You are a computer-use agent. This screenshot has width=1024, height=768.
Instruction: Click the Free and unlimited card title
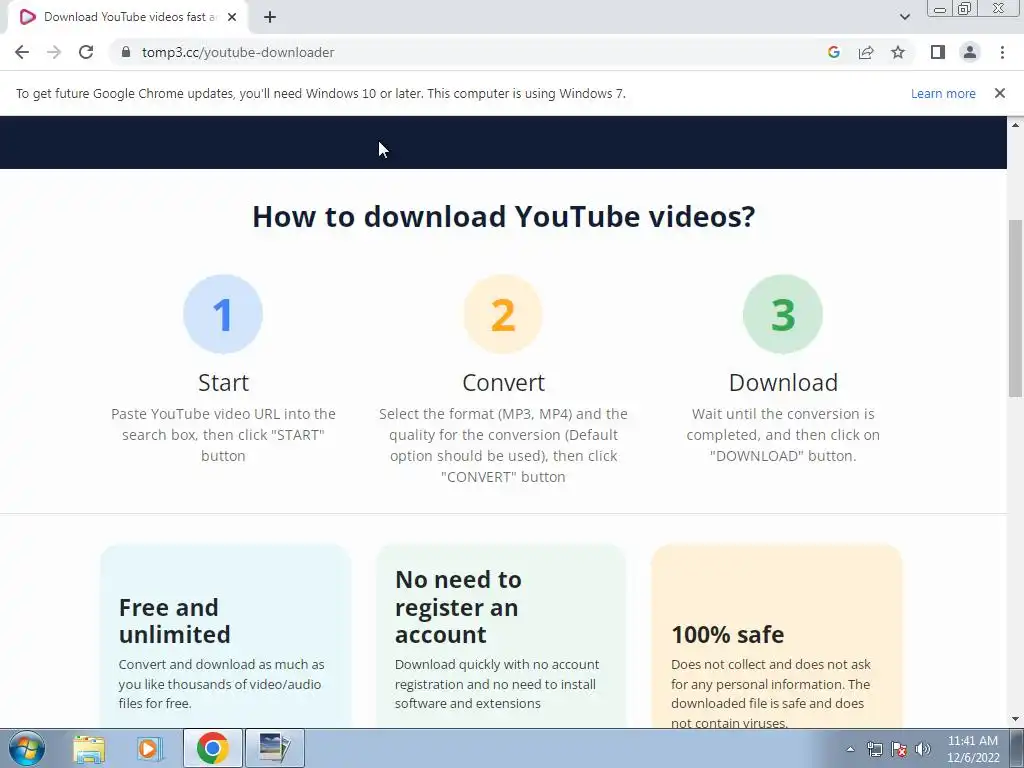click(x=174, y=621)
